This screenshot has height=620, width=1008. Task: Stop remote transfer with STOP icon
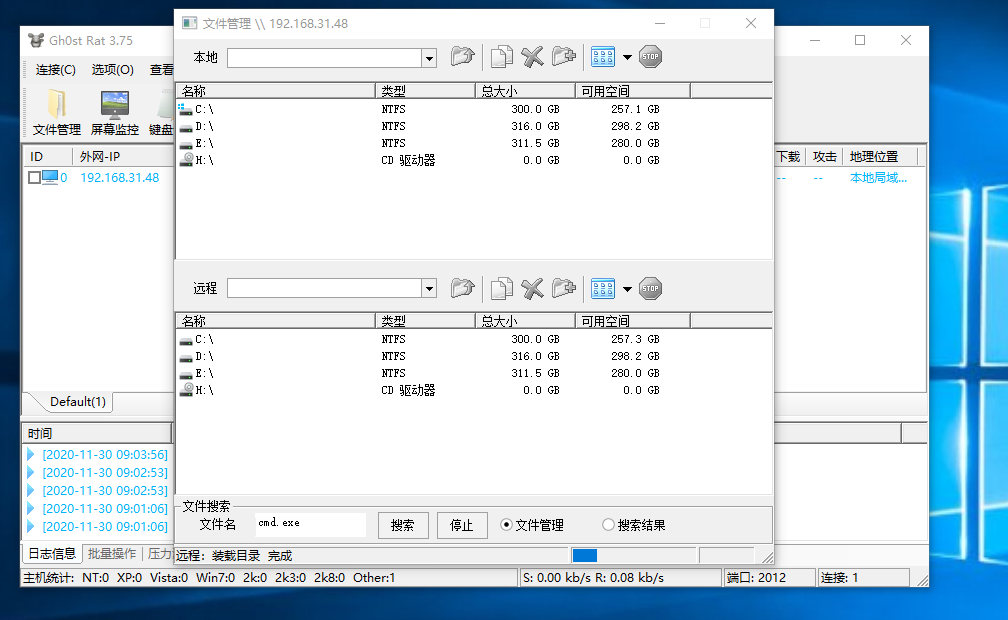point(651,288)
